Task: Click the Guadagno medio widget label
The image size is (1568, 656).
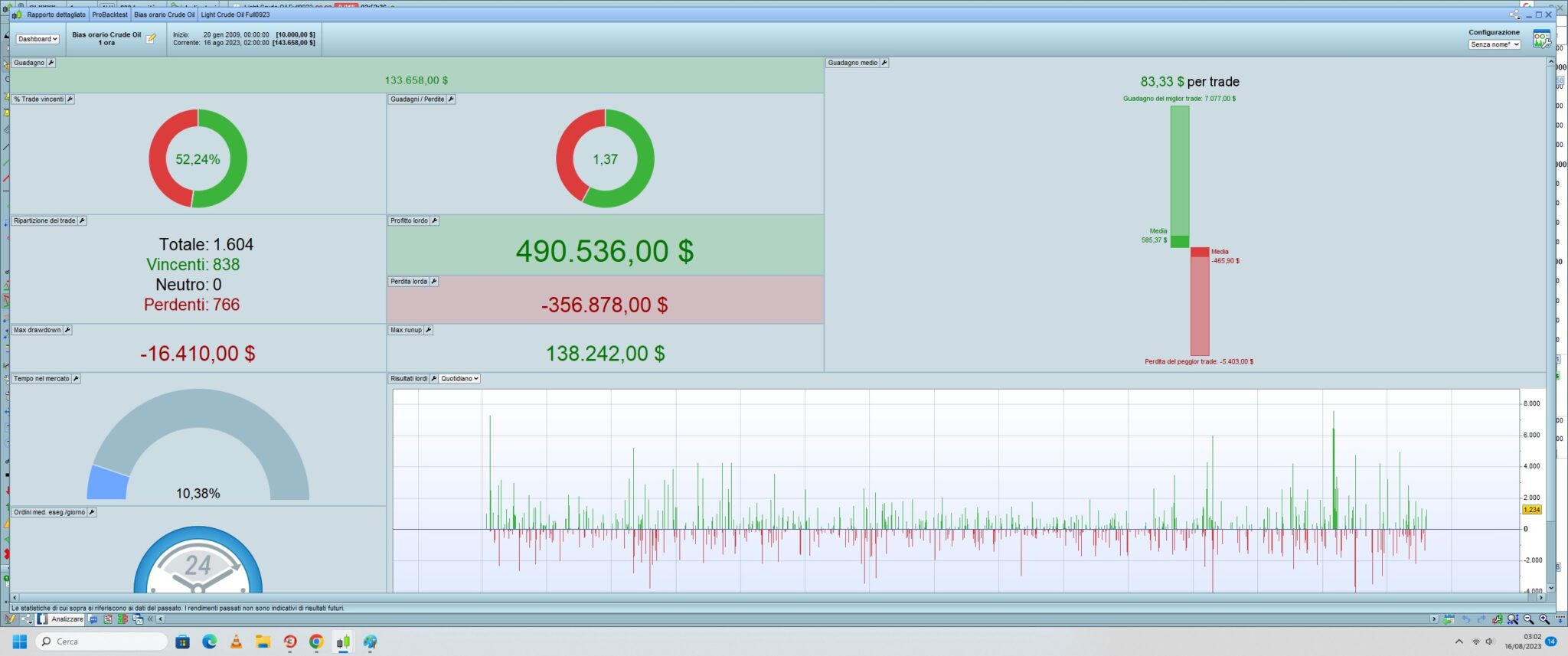Action: pos(853,63)
